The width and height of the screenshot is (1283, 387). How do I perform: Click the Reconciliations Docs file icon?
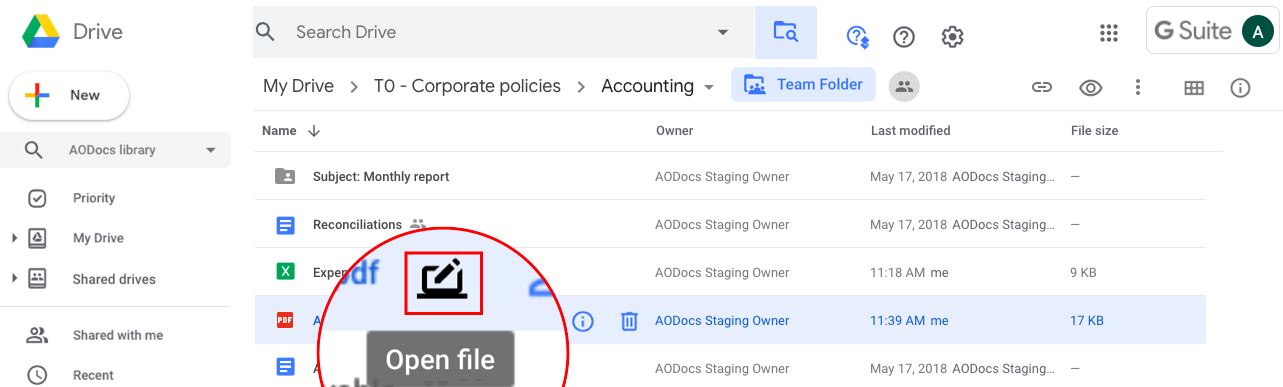pyautogui.click(x=285, y=225)
